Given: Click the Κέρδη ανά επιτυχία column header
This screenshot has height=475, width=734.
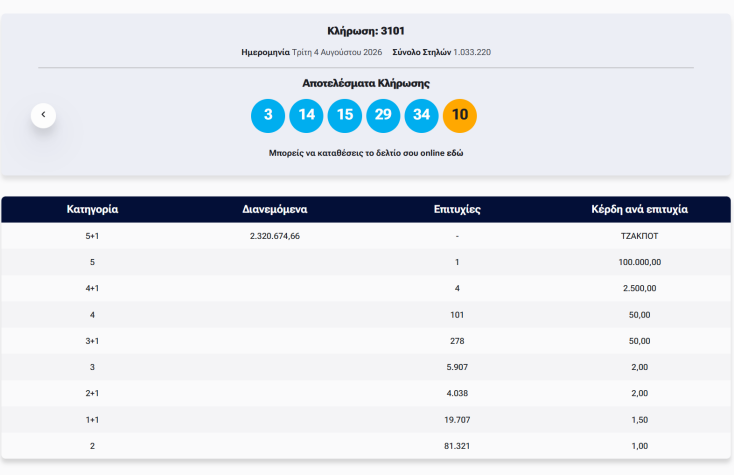Looking at the screenshot, I should [x=639, y=209].
